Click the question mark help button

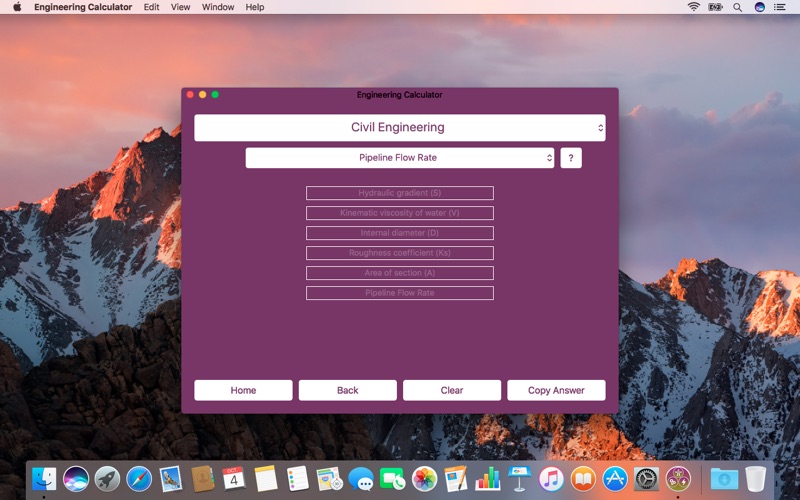[x=571, y=158]
